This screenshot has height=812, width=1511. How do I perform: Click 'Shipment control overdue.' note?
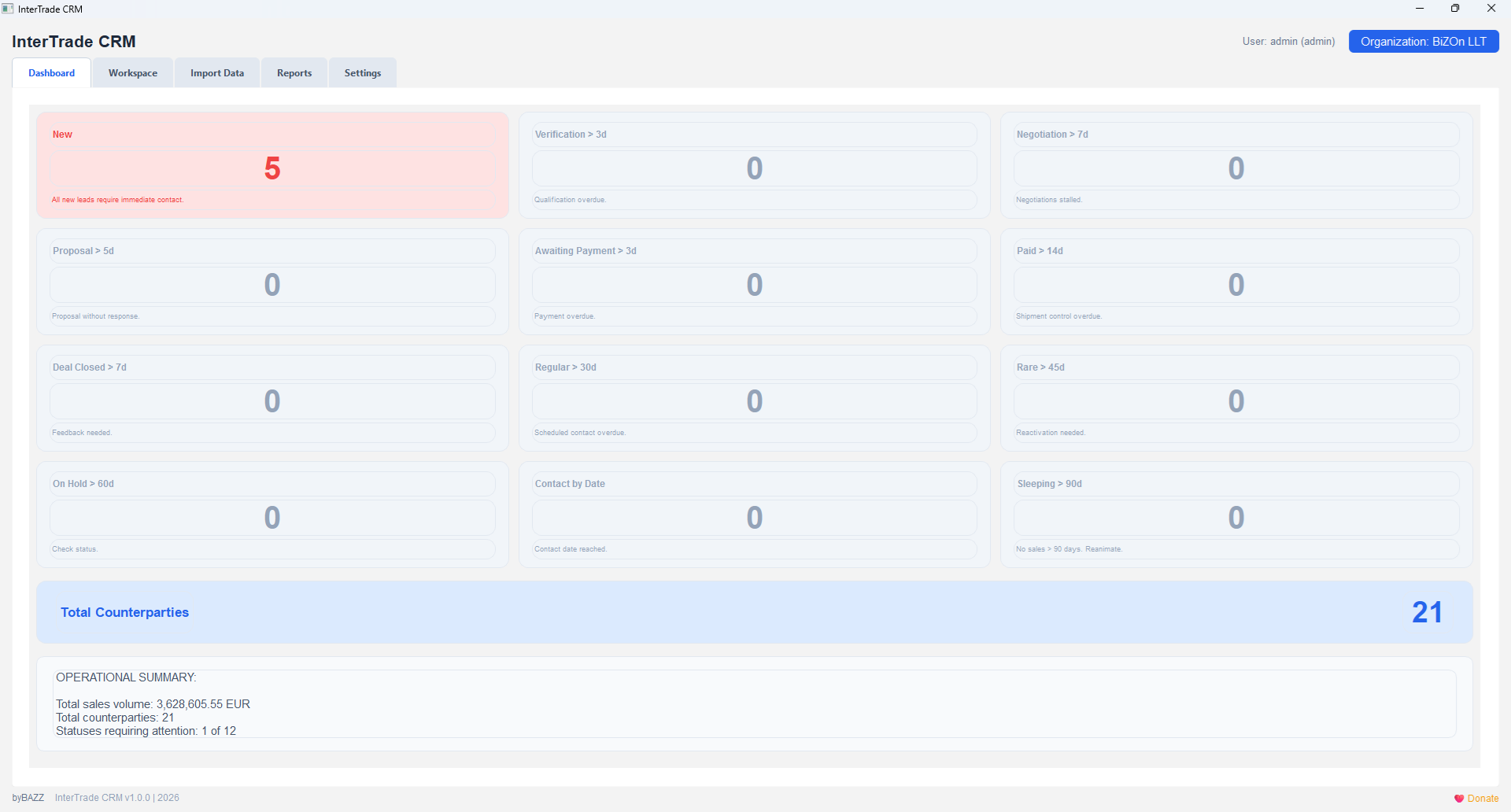click(1059, 316)
